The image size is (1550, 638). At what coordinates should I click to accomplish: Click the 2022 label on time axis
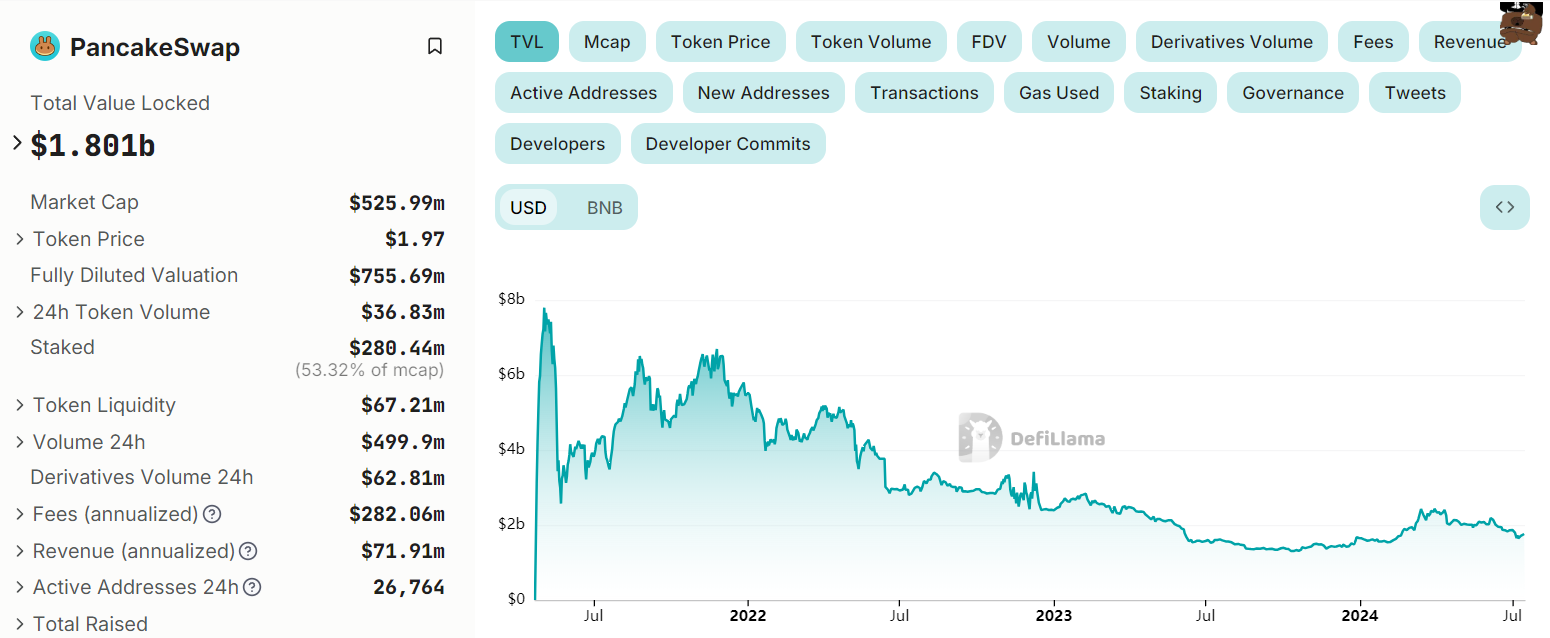[747, 614]
